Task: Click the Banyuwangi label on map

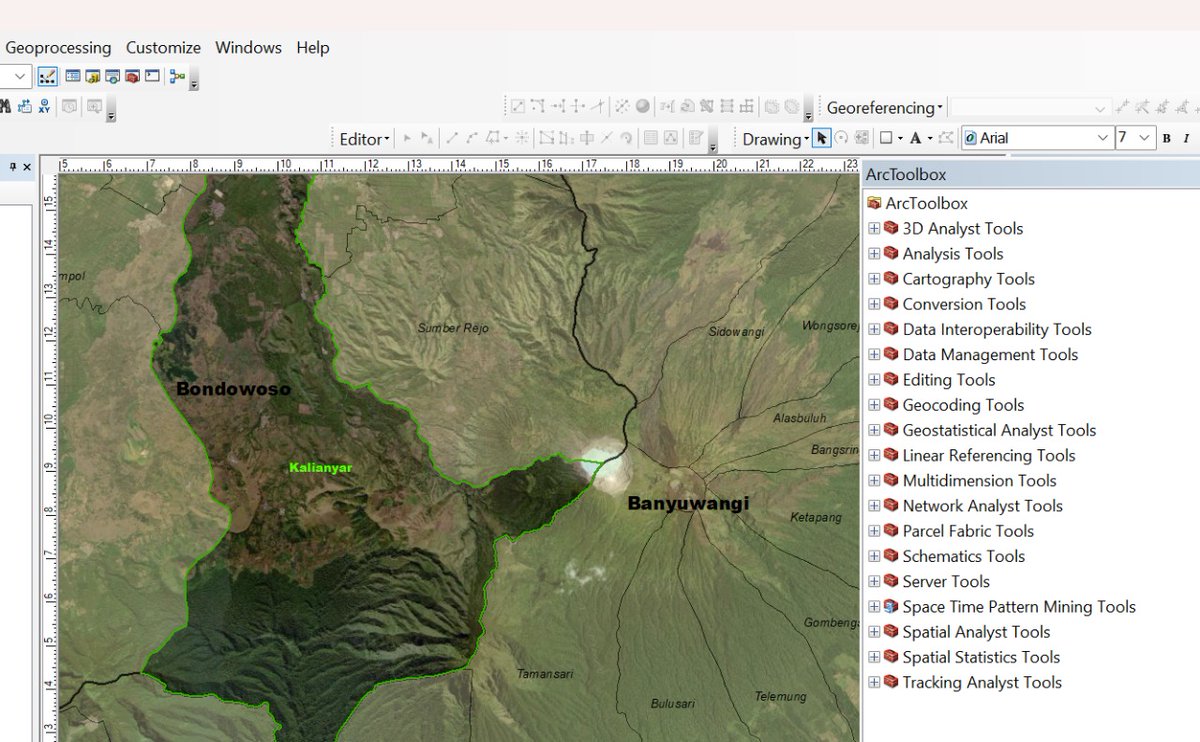Action: (688, 503)
